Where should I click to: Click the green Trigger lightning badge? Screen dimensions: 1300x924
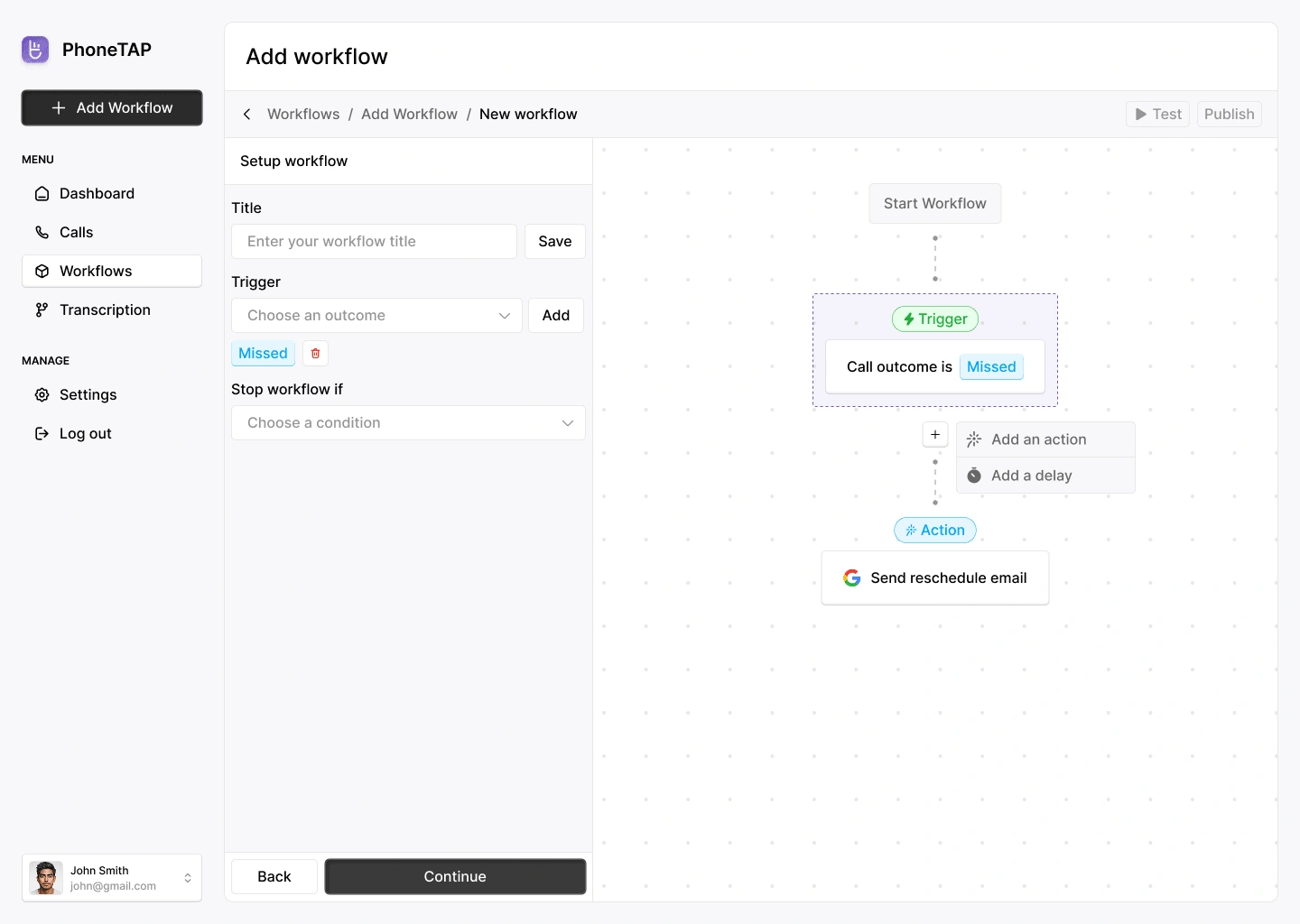pos(935,319)
